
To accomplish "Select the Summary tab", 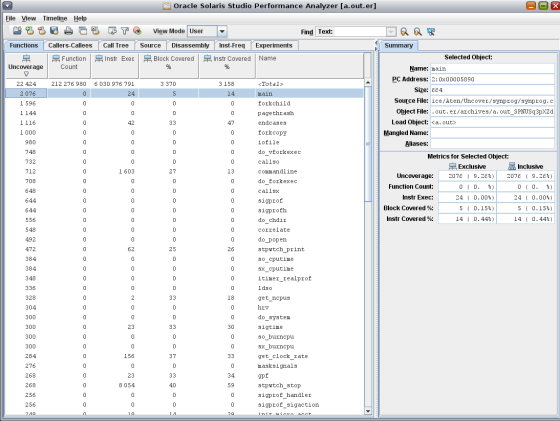I will [x=399, y=45].
